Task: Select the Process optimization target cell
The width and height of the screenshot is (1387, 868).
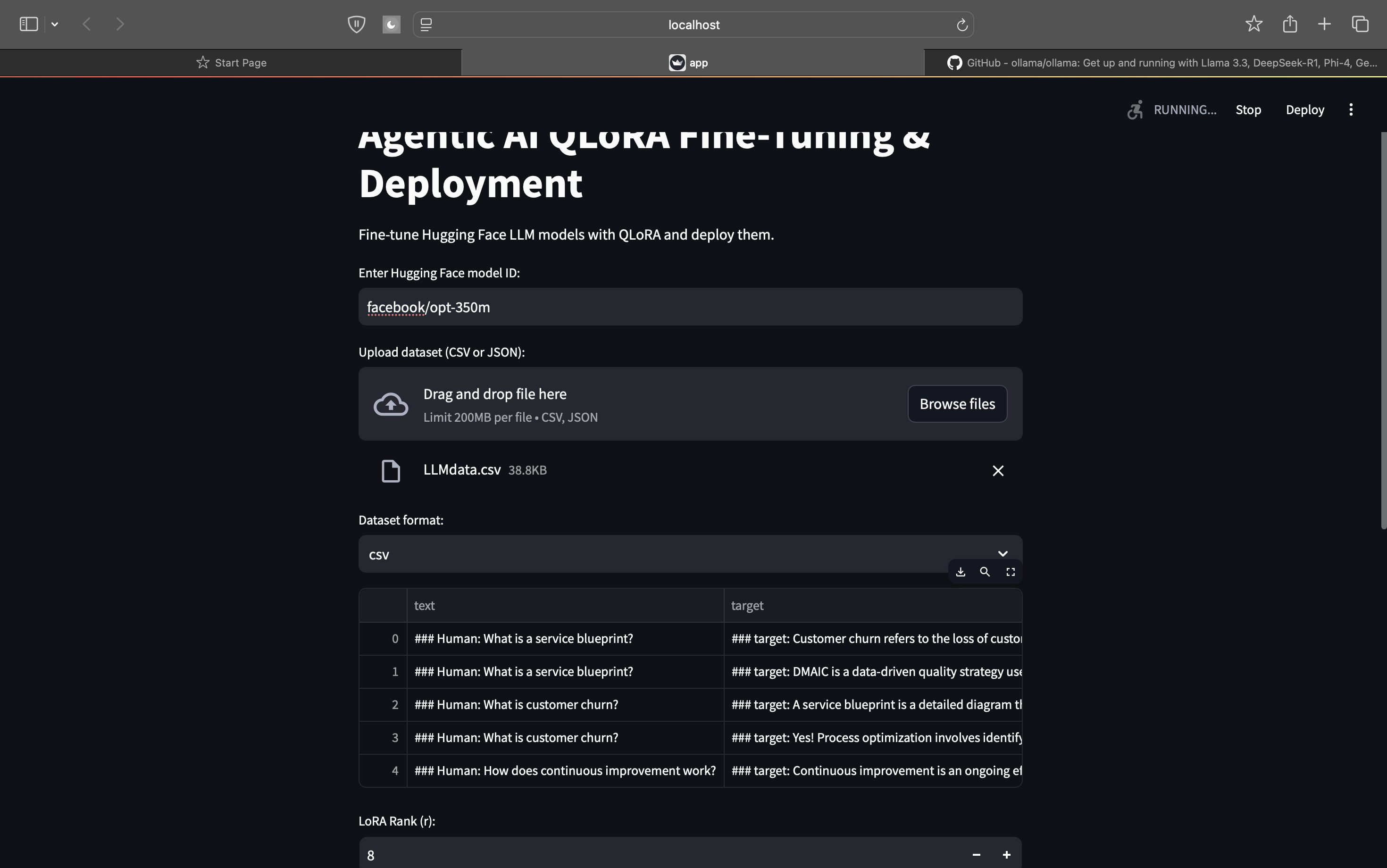Action: pos(873,738)
